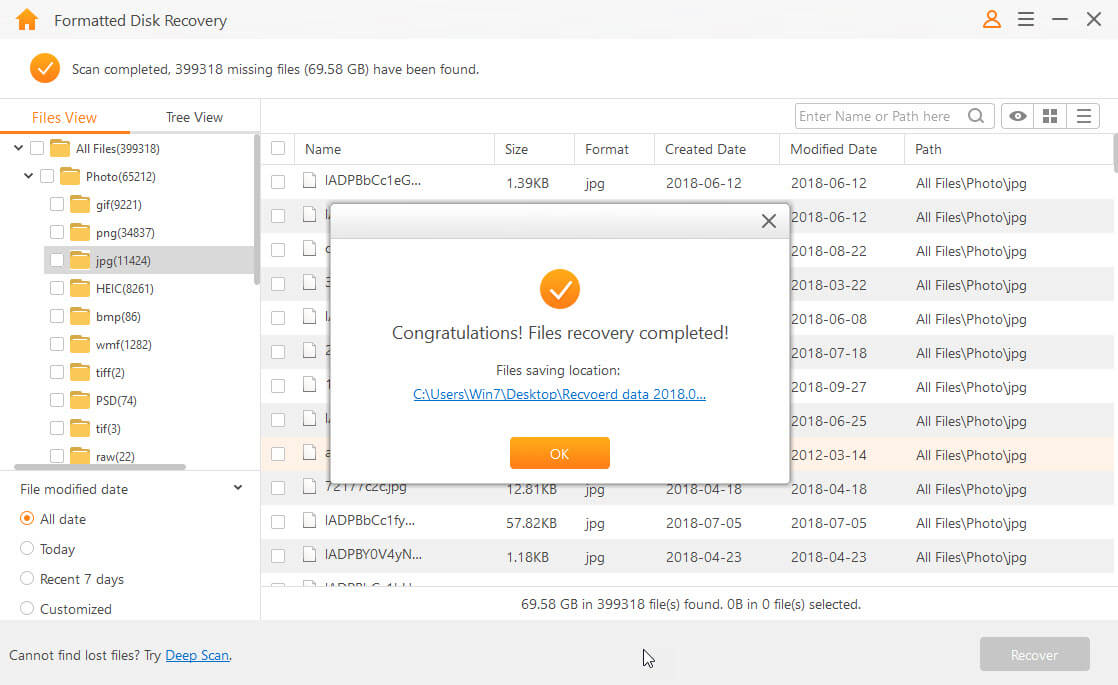Viewport: 1118px width, 685px height.
Task: Select the Recent 7 days radio button
Action: (29, 579)
